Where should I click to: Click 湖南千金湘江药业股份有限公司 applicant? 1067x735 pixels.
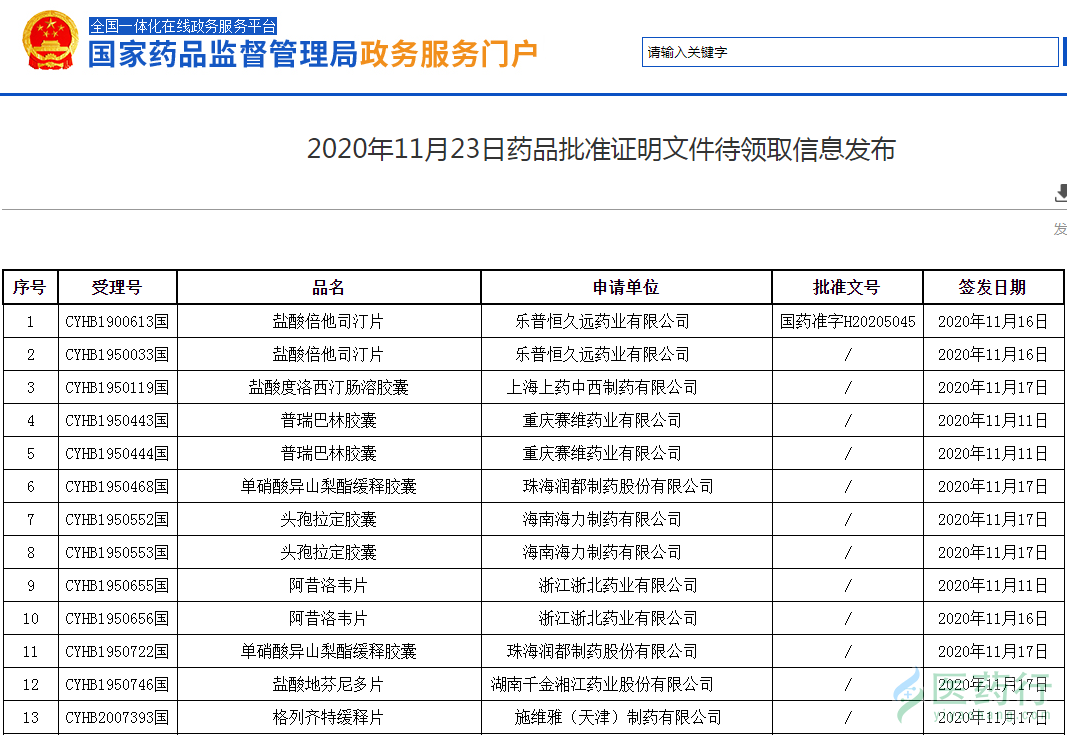coord(602,685)
